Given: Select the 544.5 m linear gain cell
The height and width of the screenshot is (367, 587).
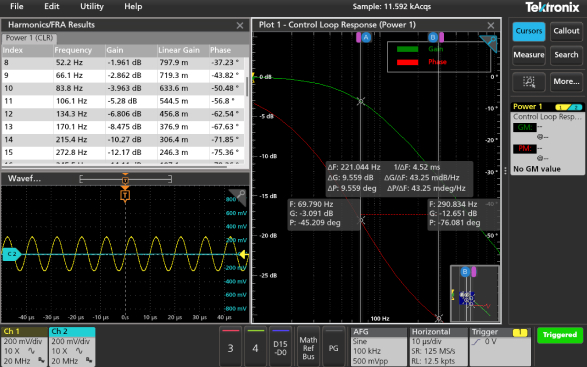Looking at the screenshot, I should click(183, 101).
